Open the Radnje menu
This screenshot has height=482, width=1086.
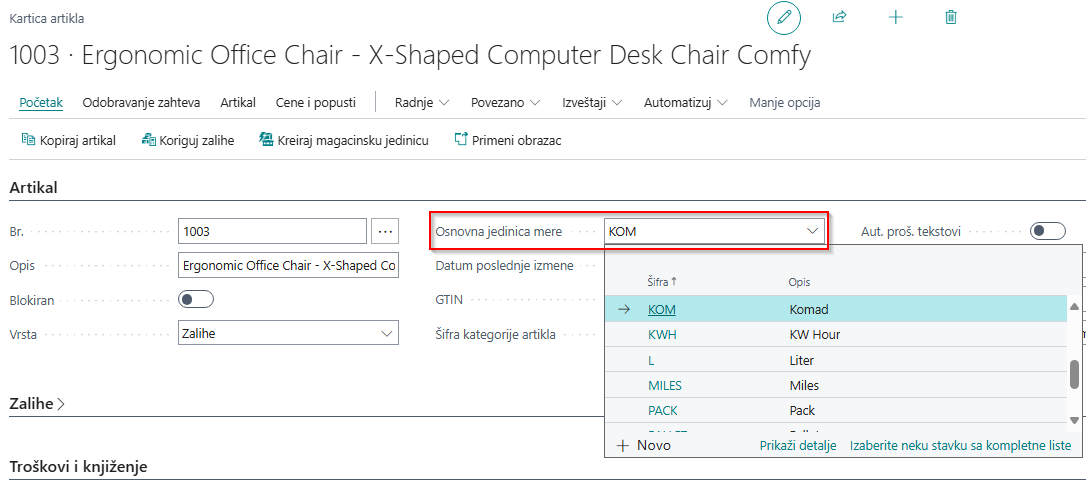(x=421, y=103)
